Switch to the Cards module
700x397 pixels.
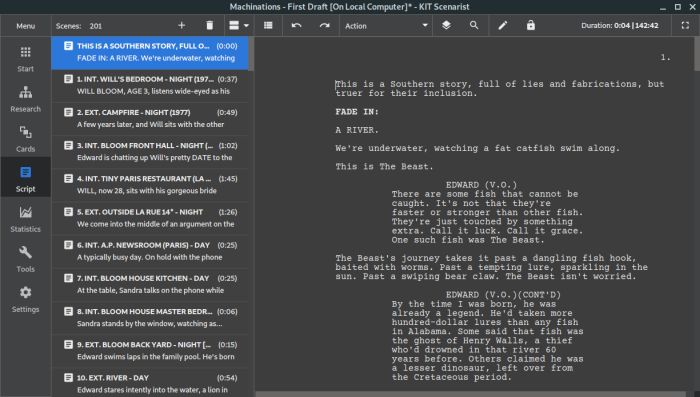coord(25,138)
